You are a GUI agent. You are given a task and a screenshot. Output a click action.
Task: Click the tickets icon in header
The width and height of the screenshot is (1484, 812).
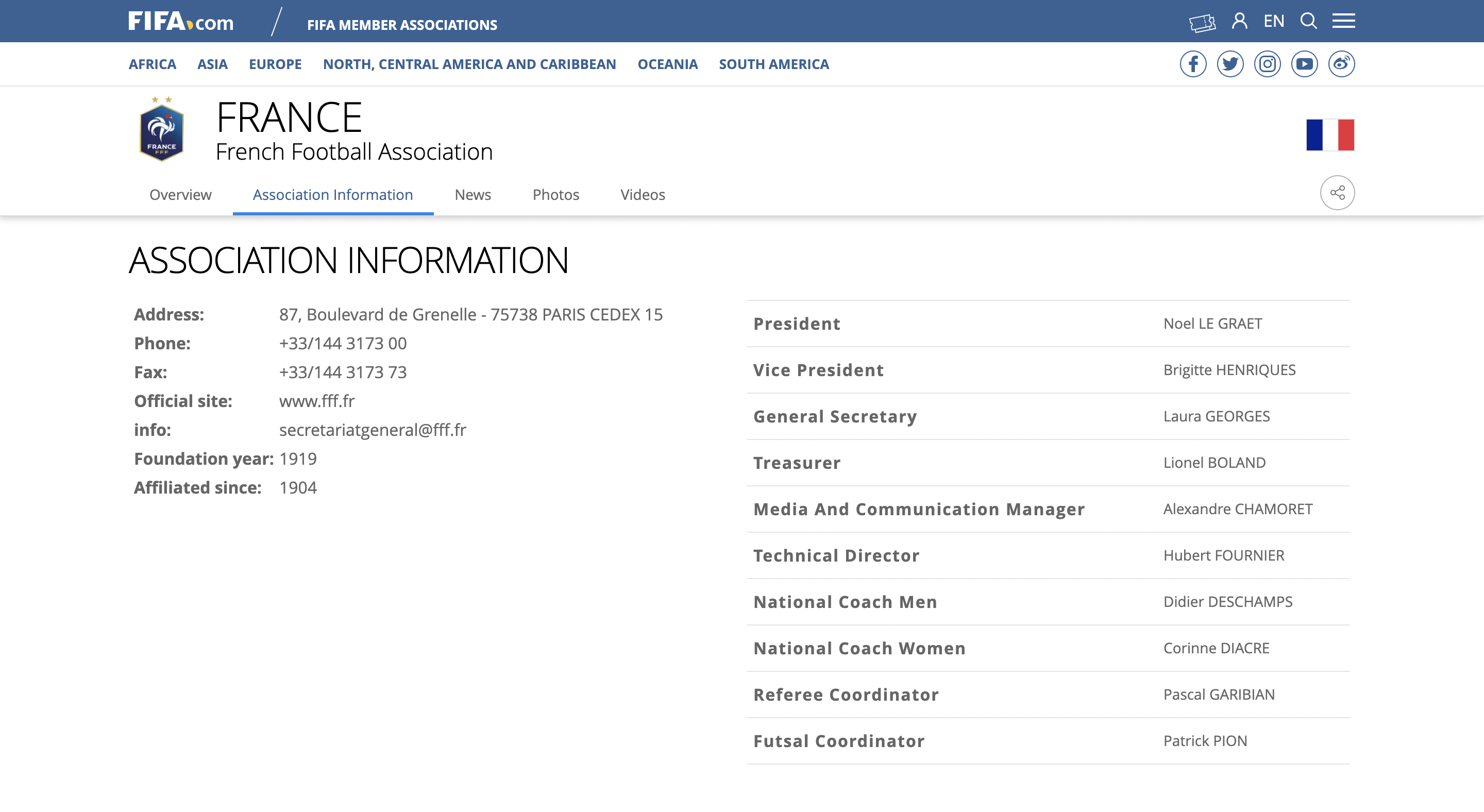pyautogui.click(x=1202, y=23)
